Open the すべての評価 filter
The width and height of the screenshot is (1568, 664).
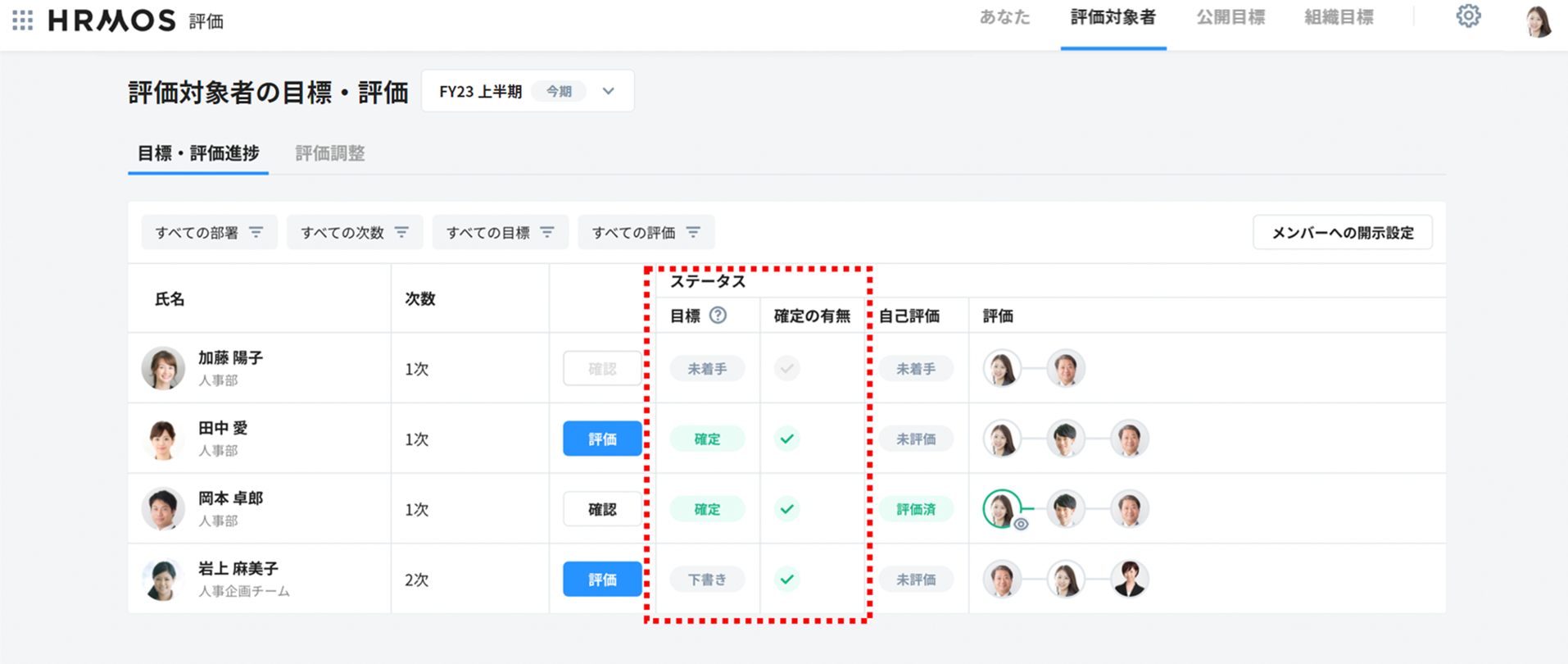coord(646,233)
